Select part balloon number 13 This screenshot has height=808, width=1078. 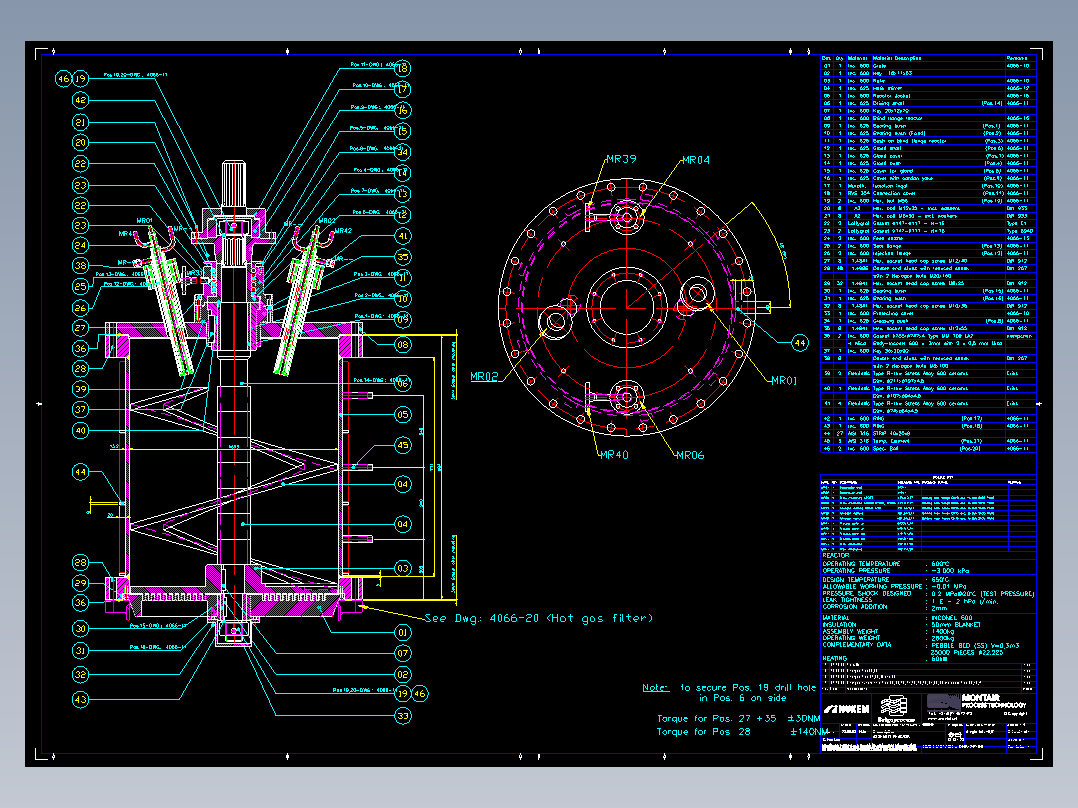coord(403,194)
